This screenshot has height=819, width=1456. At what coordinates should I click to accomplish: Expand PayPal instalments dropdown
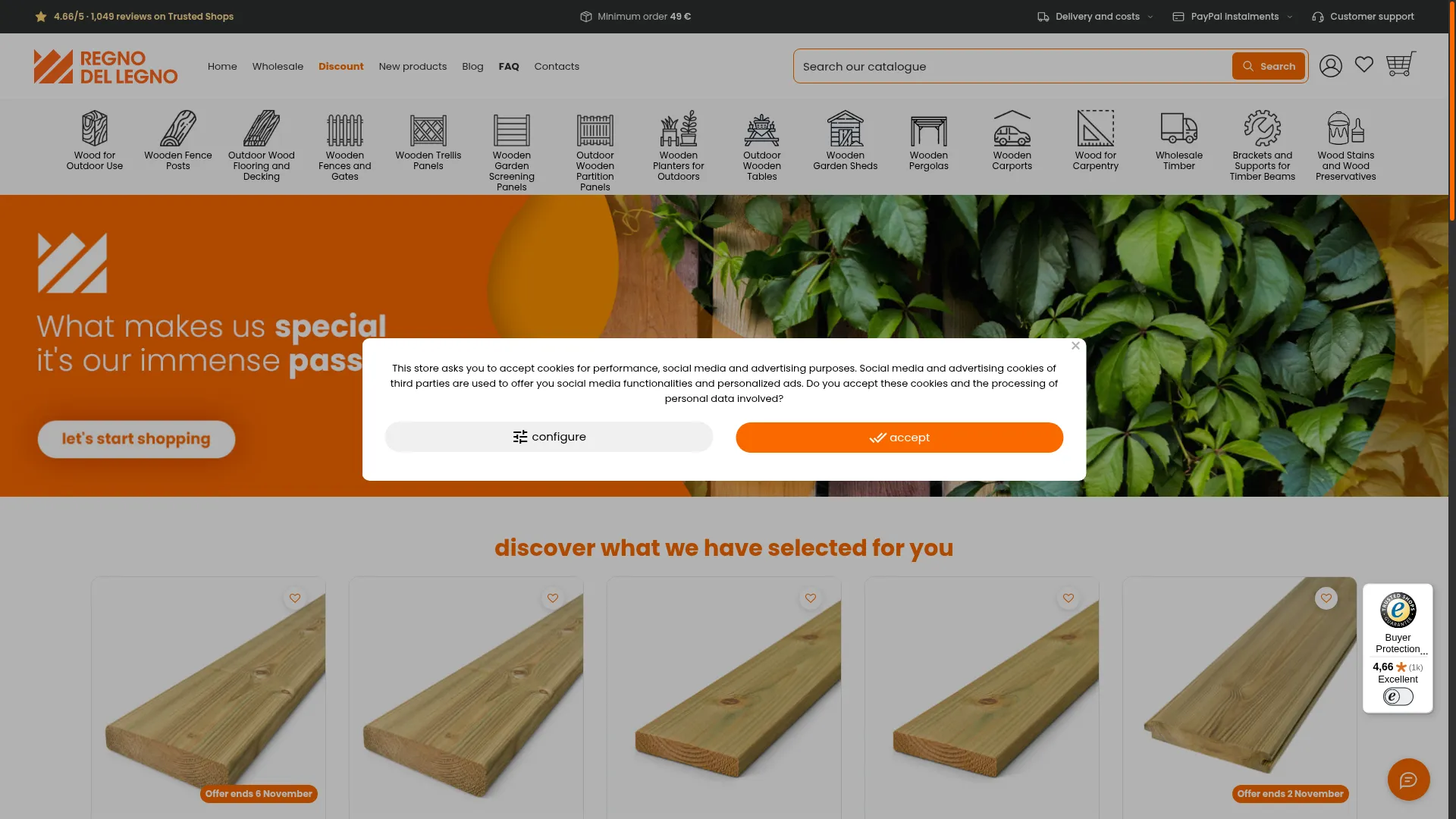click(x=1233, y=17)
